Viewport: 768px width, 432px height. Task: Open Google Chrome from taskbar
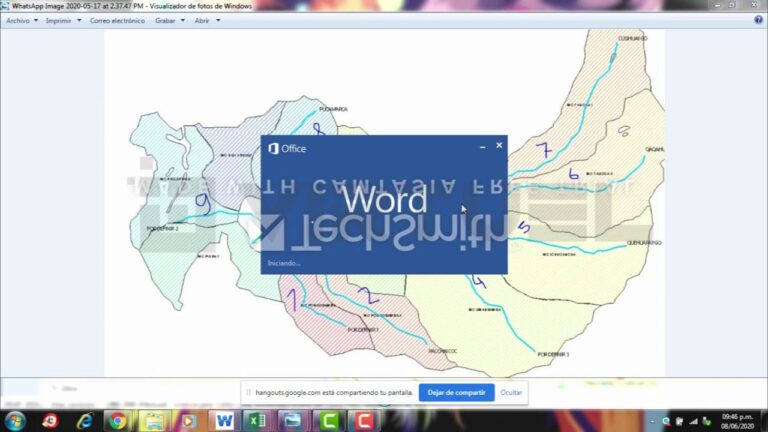click(118, 421)
